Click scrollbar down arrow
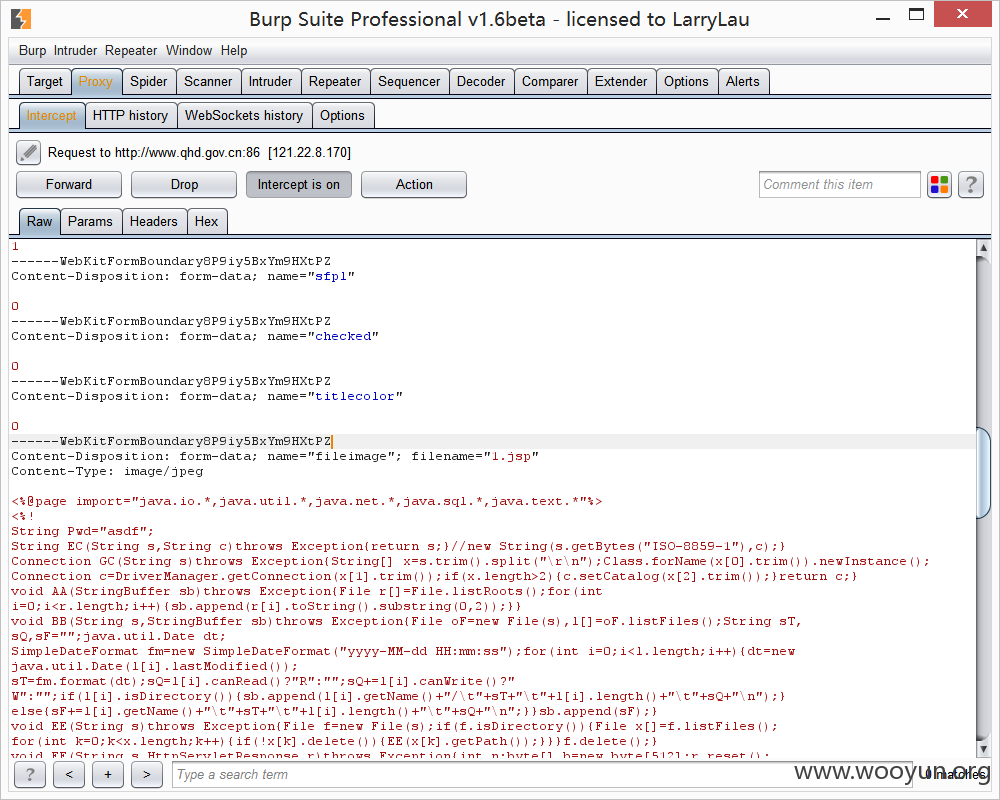This screenshot has height=800, width=1000. [983, 749]
